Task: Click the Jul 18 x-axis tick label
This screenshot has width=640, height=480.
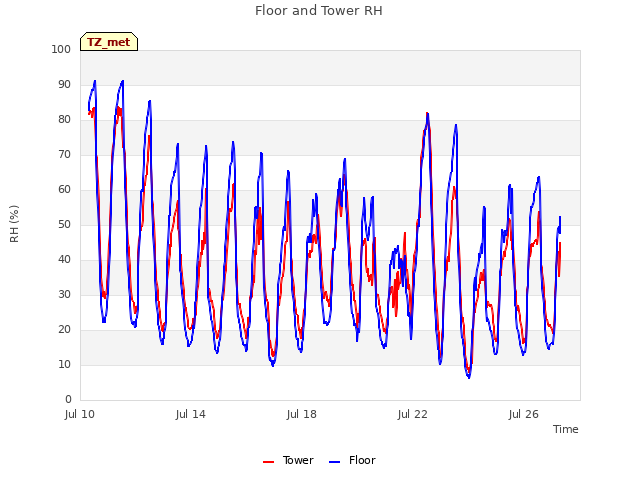Action: [302, 415]
